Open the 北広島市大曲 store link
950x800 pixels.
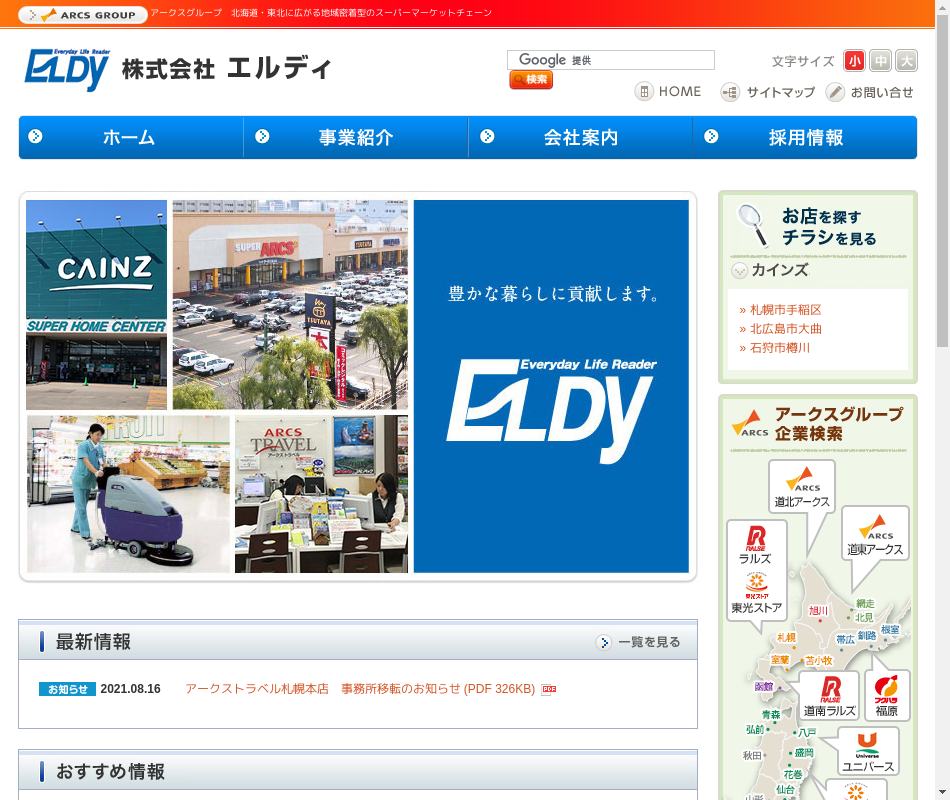(785, 328)
